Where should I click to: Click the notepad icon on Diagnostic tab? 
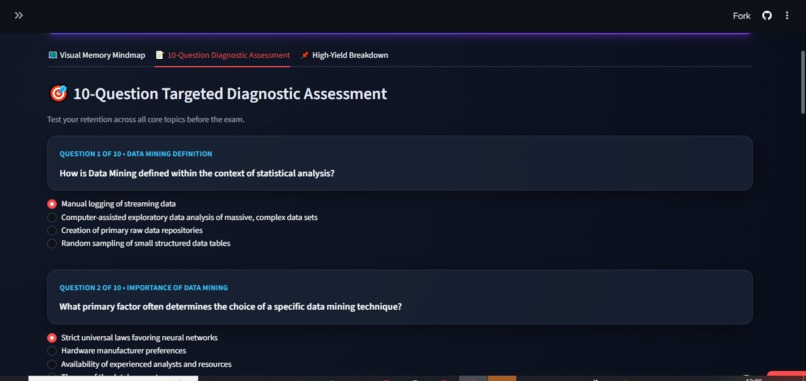(159, 55)
